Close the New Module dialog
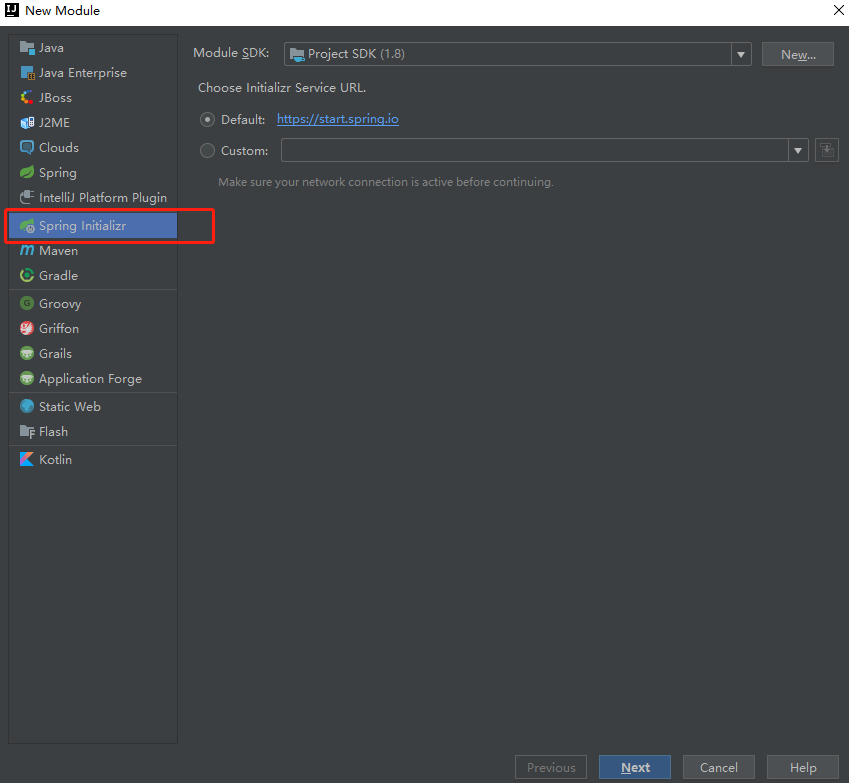Screen dimensions: 849x783 [838, 10]
